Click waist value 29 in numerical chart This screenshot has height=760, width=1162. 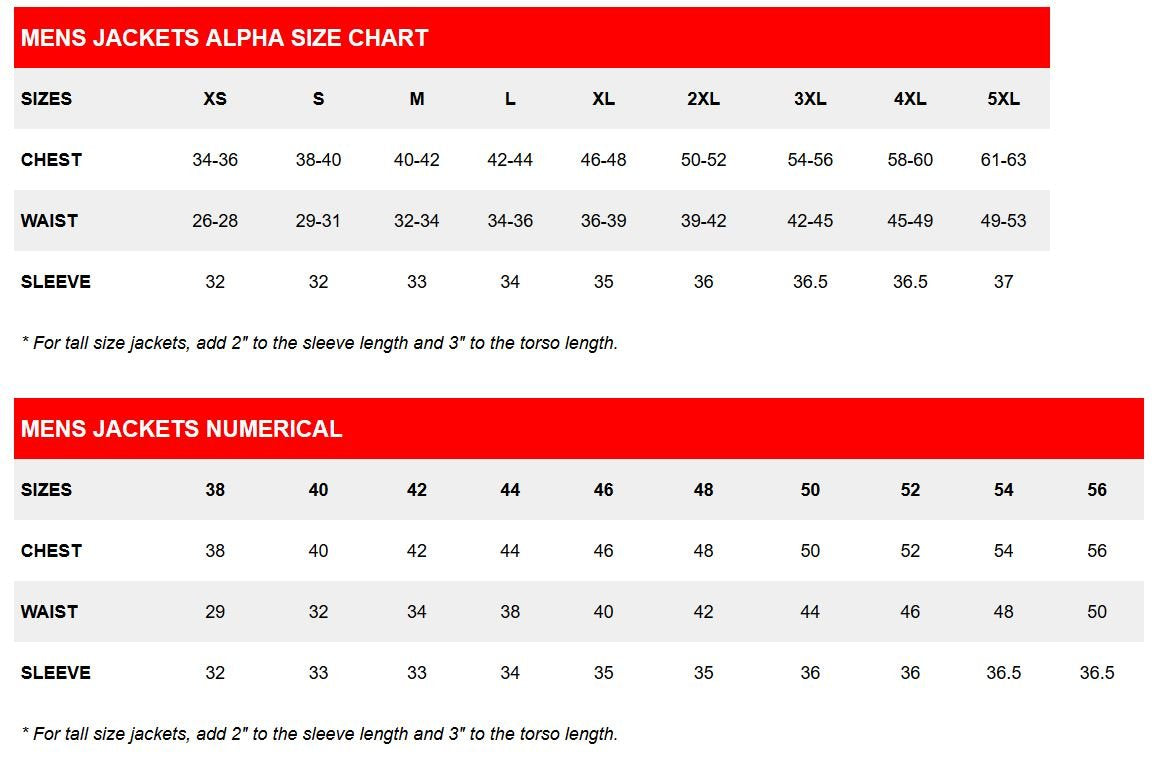point(215,612)
